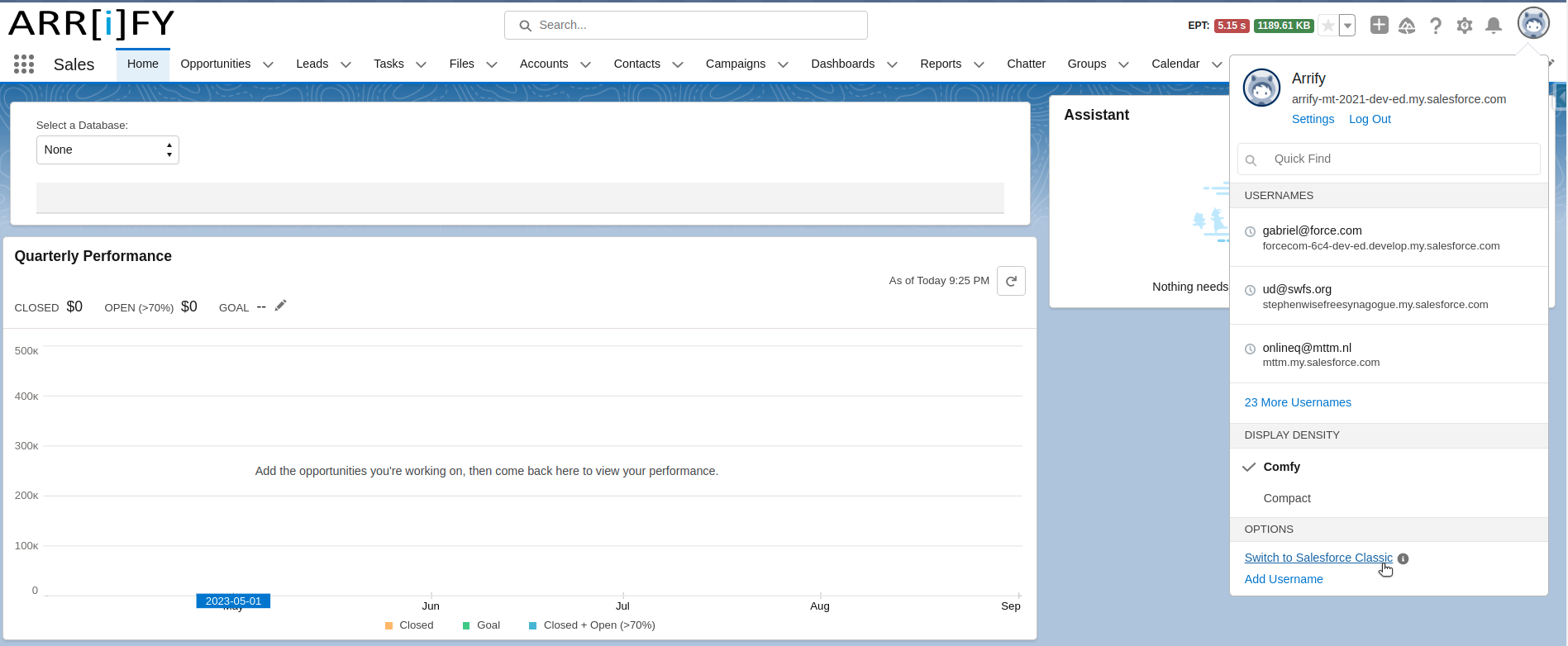Go to the Home tab
This screenshot has height=646, width=1568.
click(x=143, y=64)
